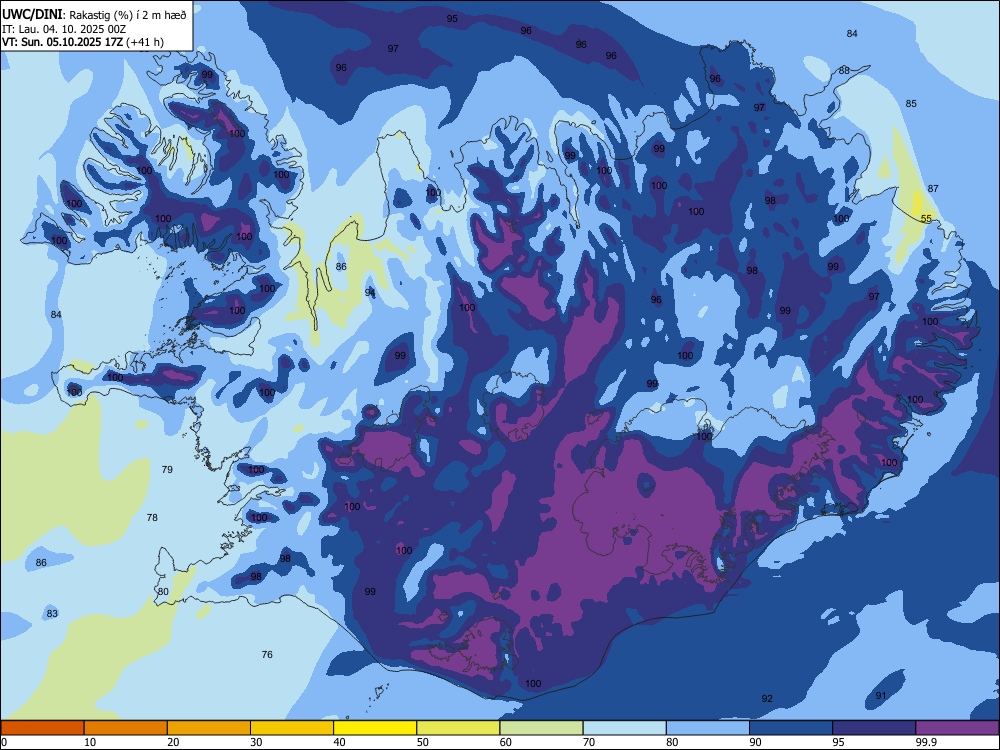This screenshot has height=750, width=1000.
Task: Click the '10' legend tick label
Action: [x=90, y=742]
